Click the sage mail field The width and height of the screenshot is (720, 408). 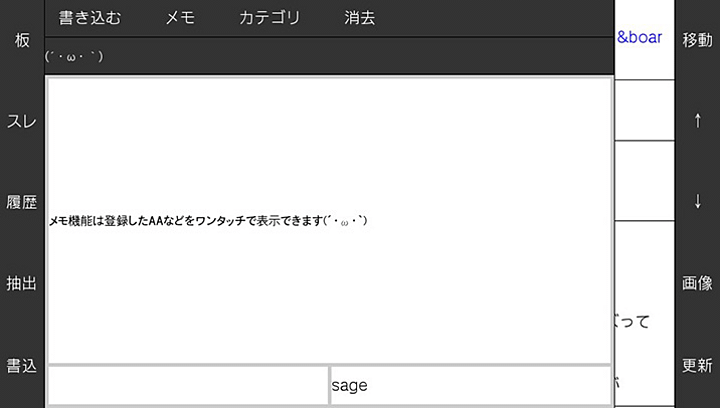[x=470, y=385]
